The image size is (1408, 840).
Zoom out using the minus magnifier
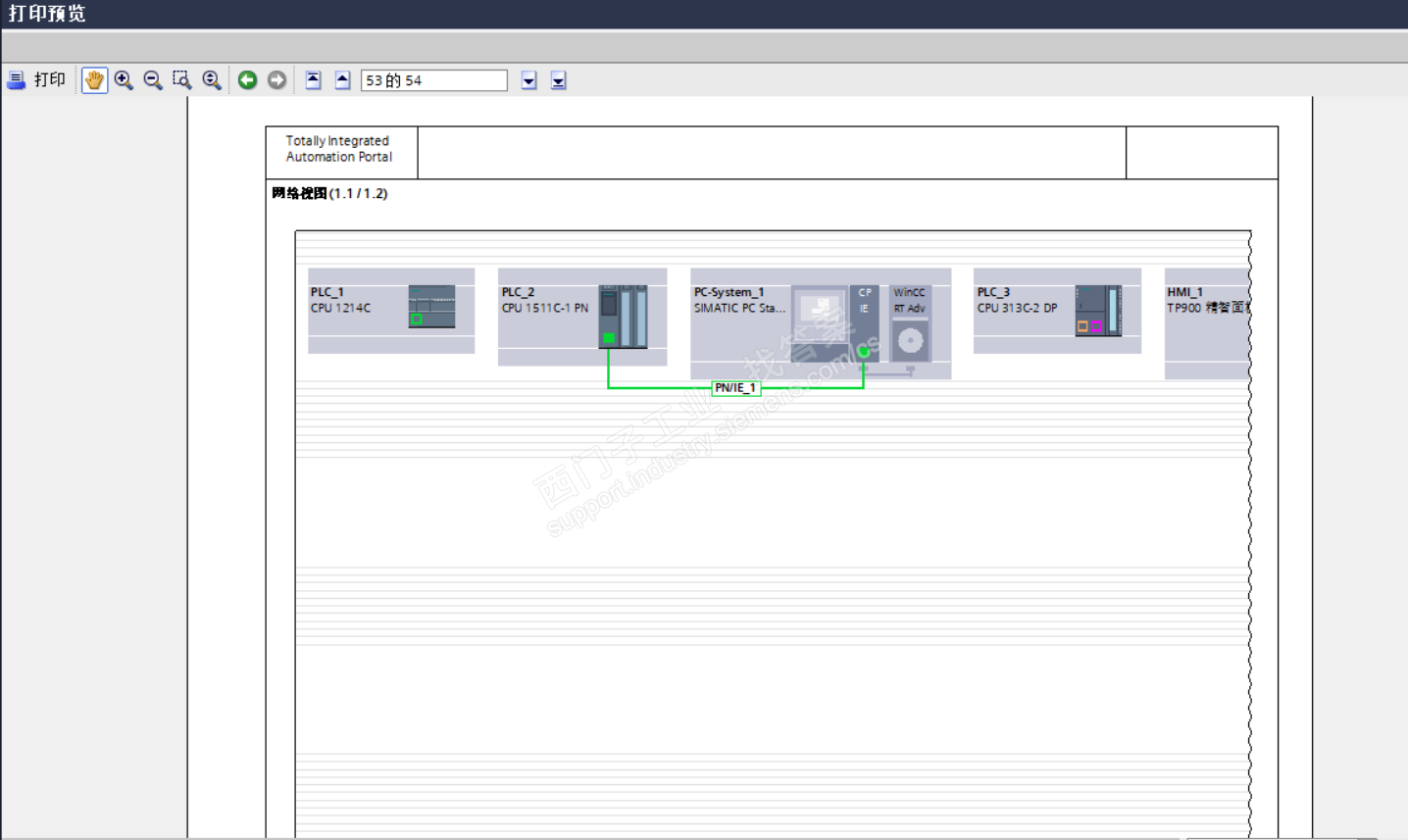pyautogui.click(x=153, y=80)
